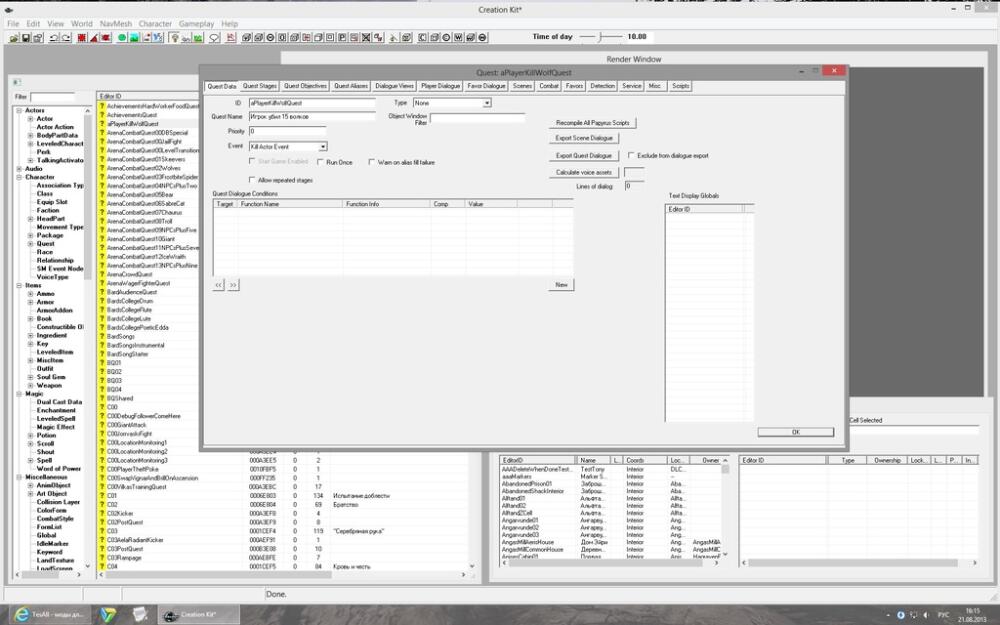Expand the Audio tree node
Viewport: 1000px width, 625px height.
(19, 169)
